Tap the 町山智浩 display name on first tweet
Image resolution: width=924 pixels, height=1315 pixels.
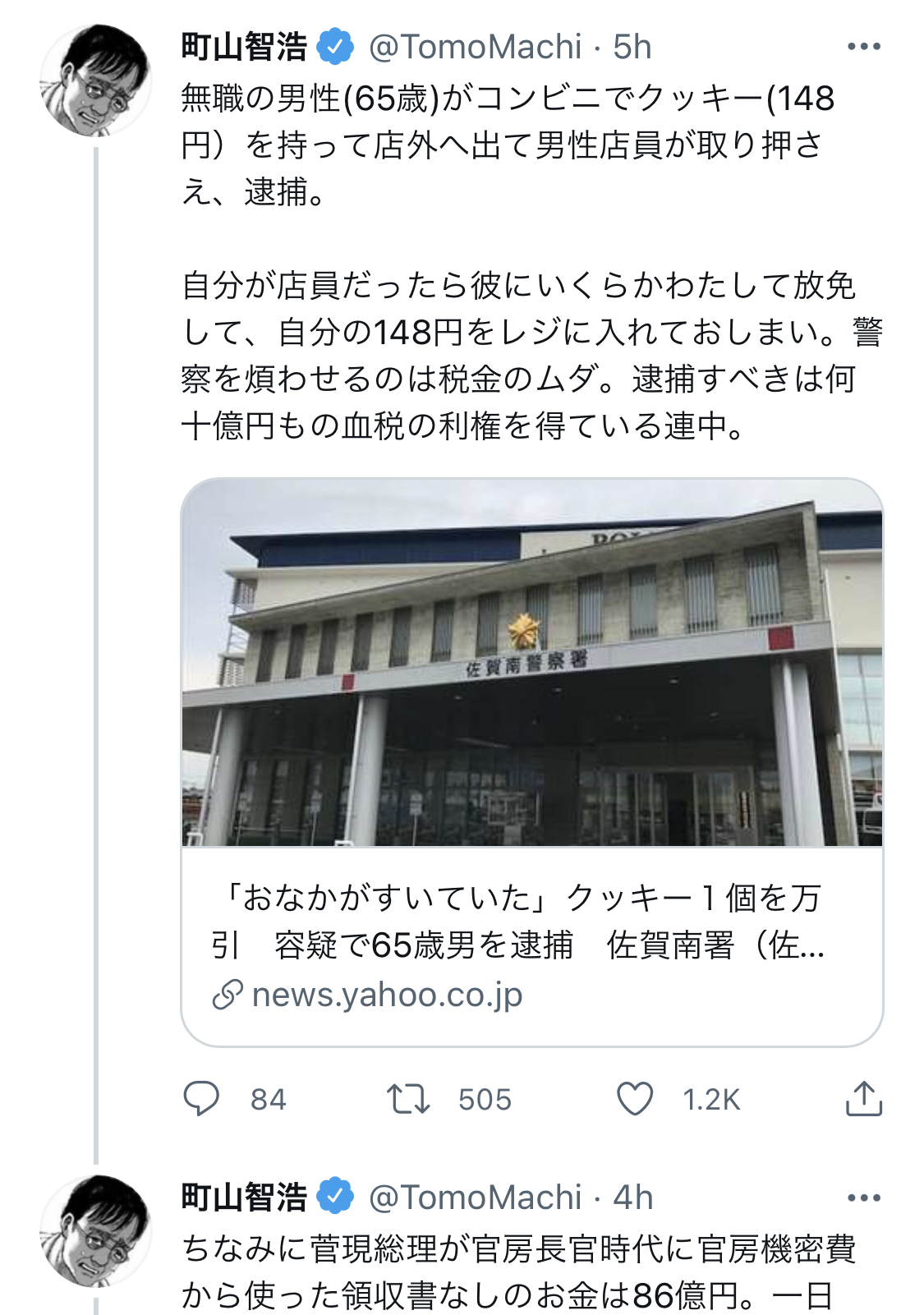tap(244, 47)
